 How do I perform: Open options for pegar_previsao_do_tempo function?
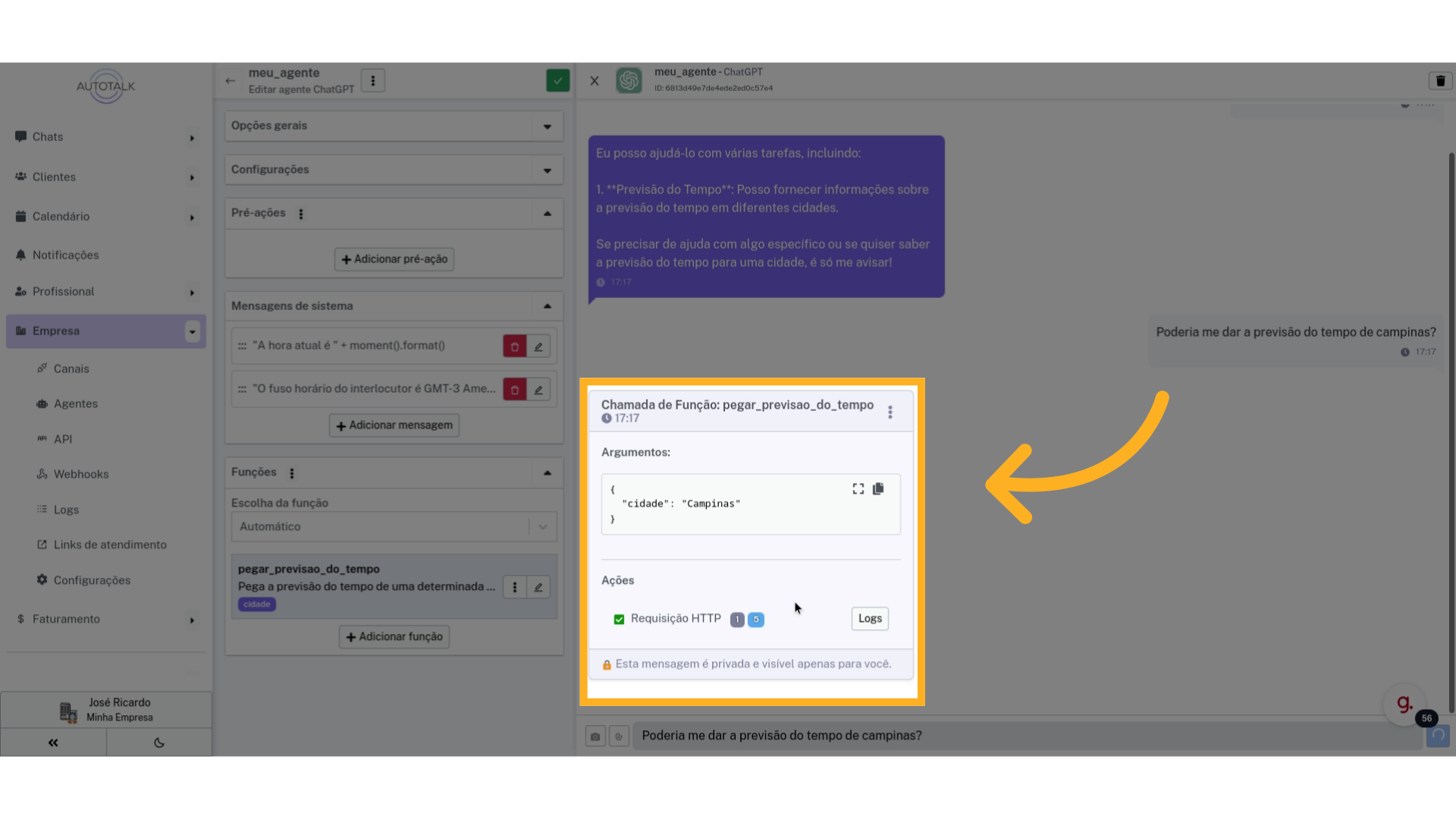tap(515, 587)
